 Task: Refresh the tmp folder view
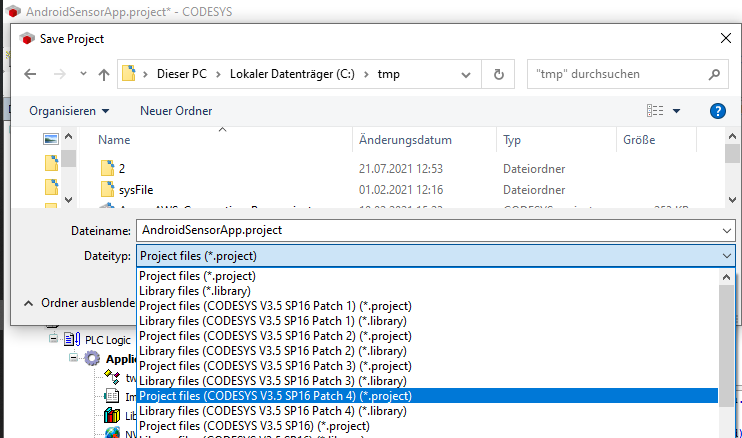point(497,74)
